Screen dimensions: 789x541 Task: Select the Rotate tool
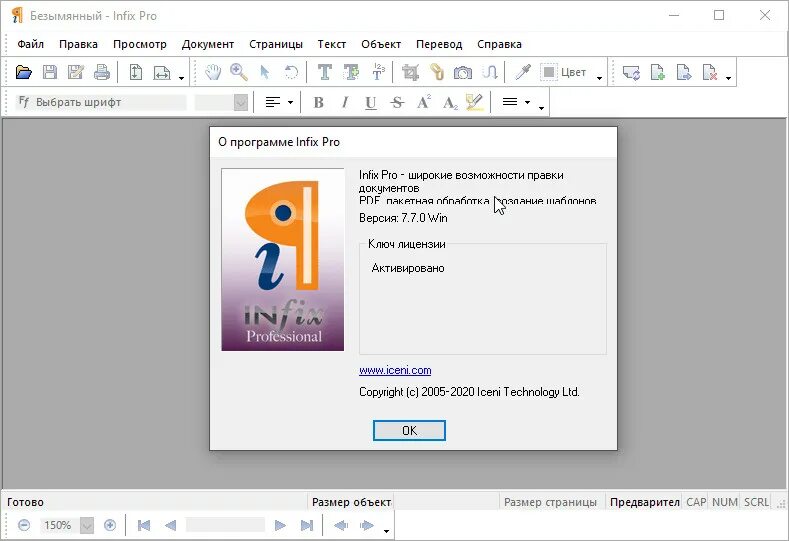tap(291, 72)
